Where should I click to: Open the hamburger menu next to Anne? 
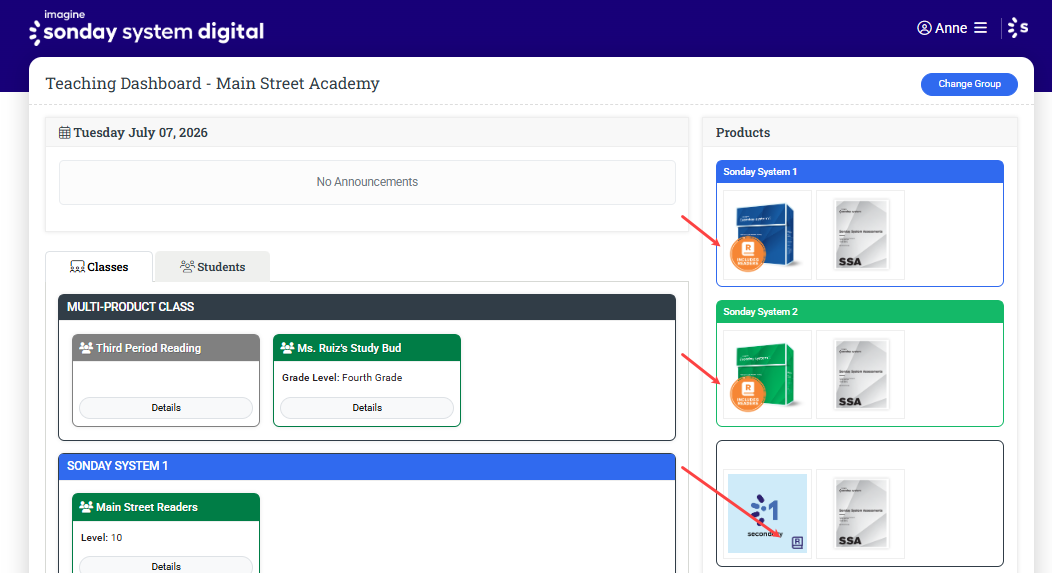(x=980, y=28)
